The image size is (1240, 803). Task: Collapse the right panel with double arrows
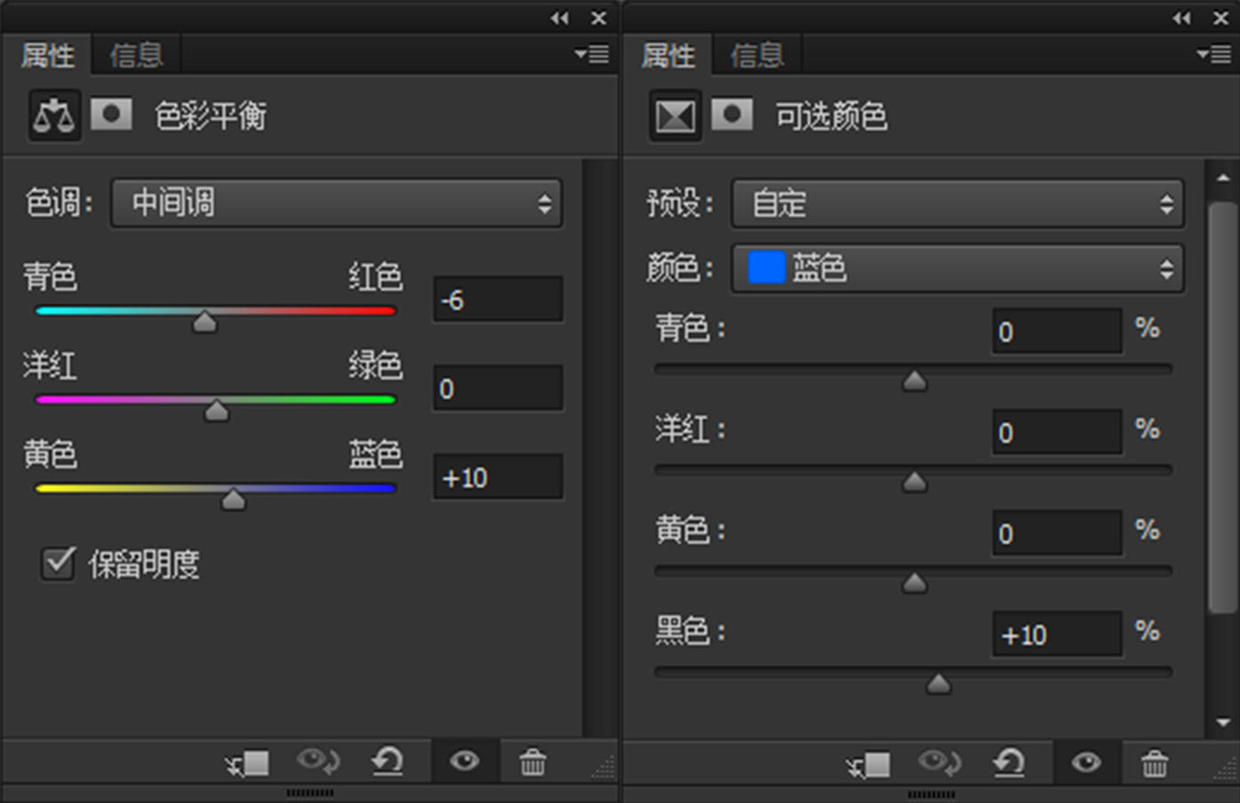1182,18
